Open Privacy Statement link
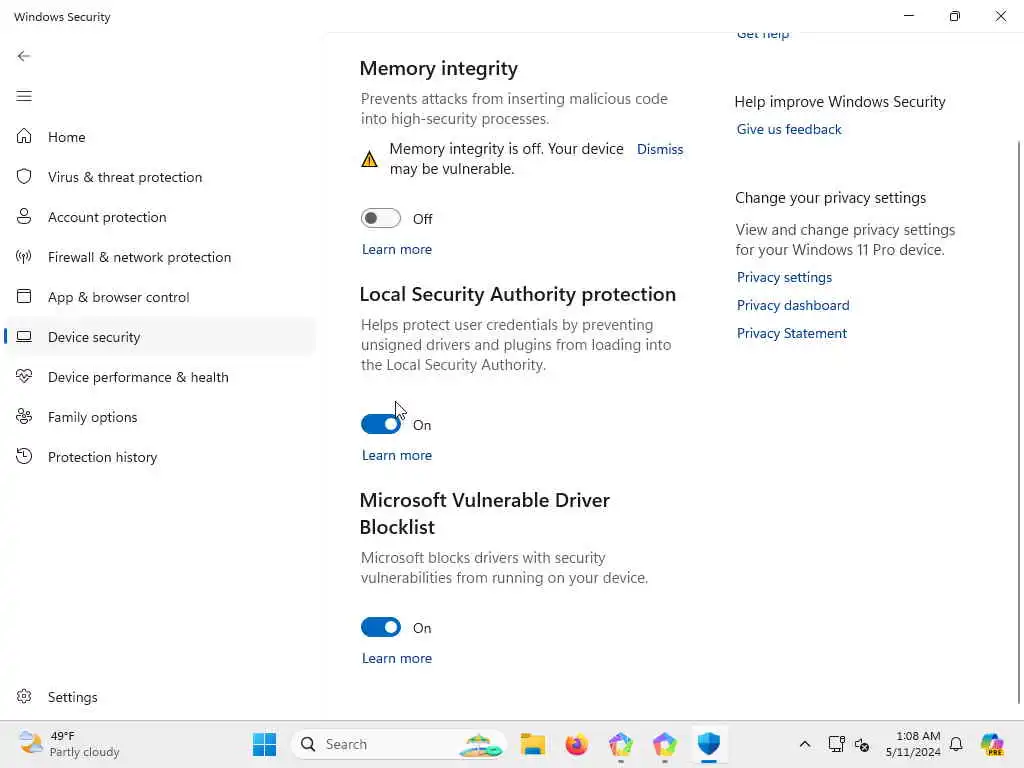Screen dimensions: 1024x768 [x=792, y=333]
